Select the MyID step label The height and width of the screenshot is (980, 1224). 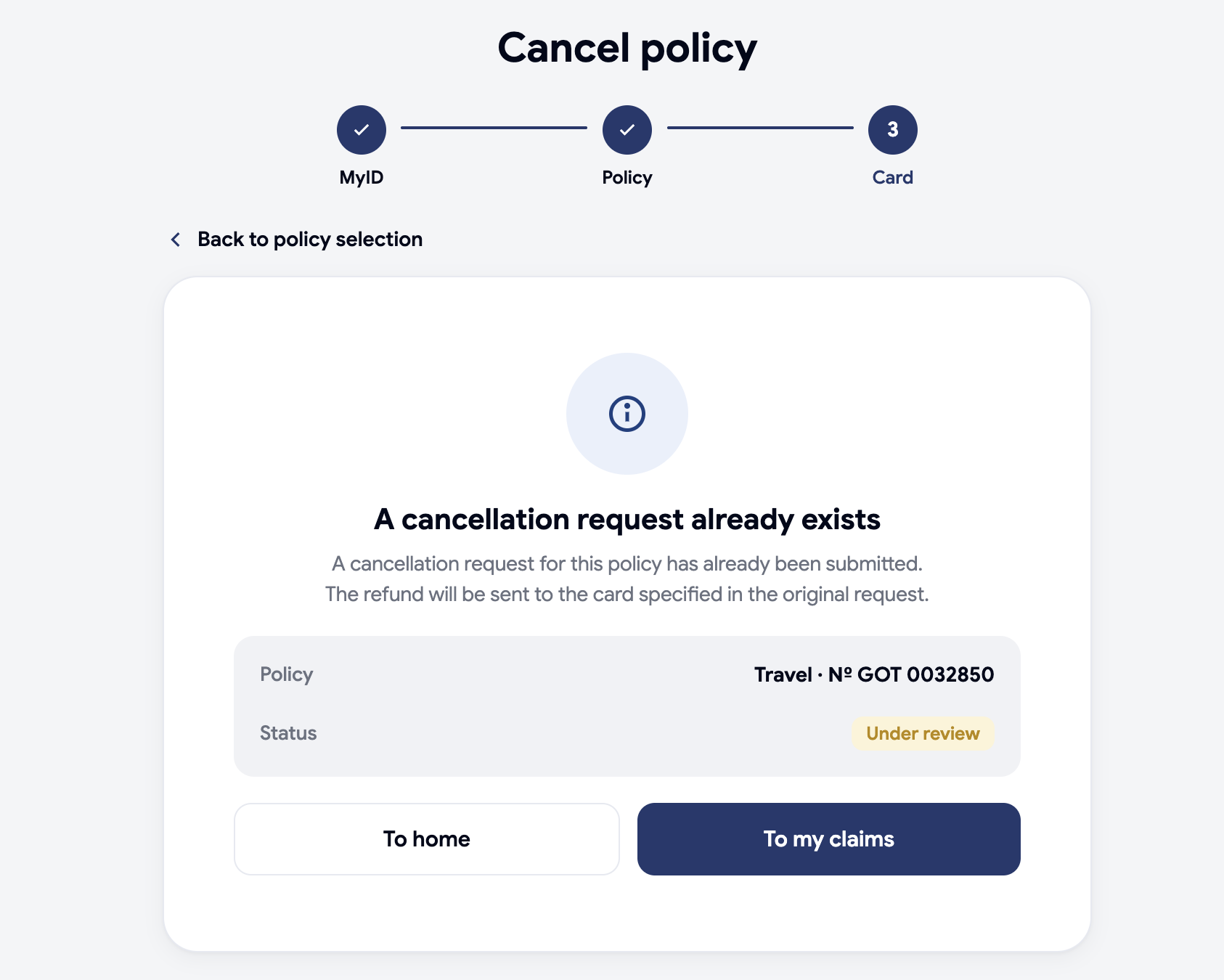[362, 178]
